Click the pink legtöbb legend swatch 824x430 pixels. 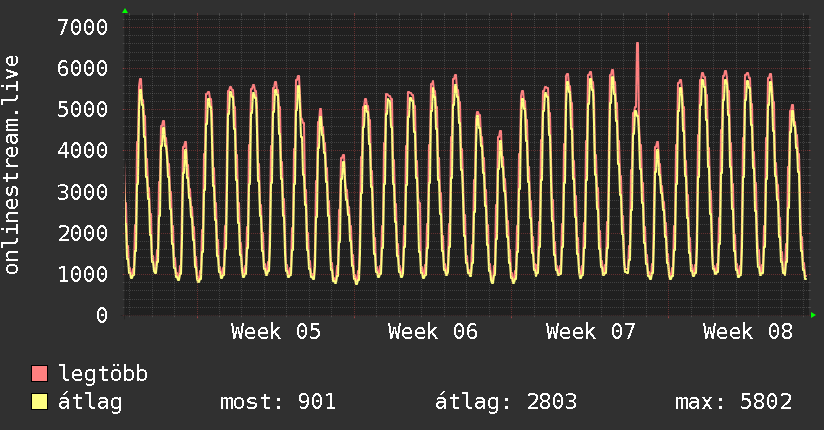coord(39,373)
